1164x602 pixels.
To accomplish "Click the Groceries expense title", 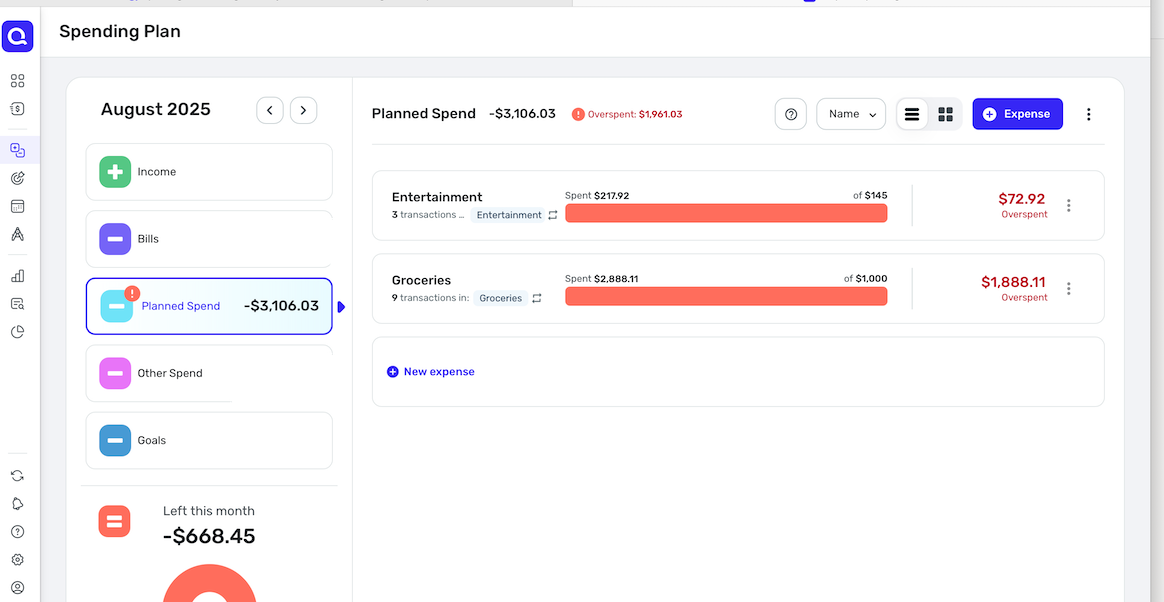I will [x=422, y=281].
